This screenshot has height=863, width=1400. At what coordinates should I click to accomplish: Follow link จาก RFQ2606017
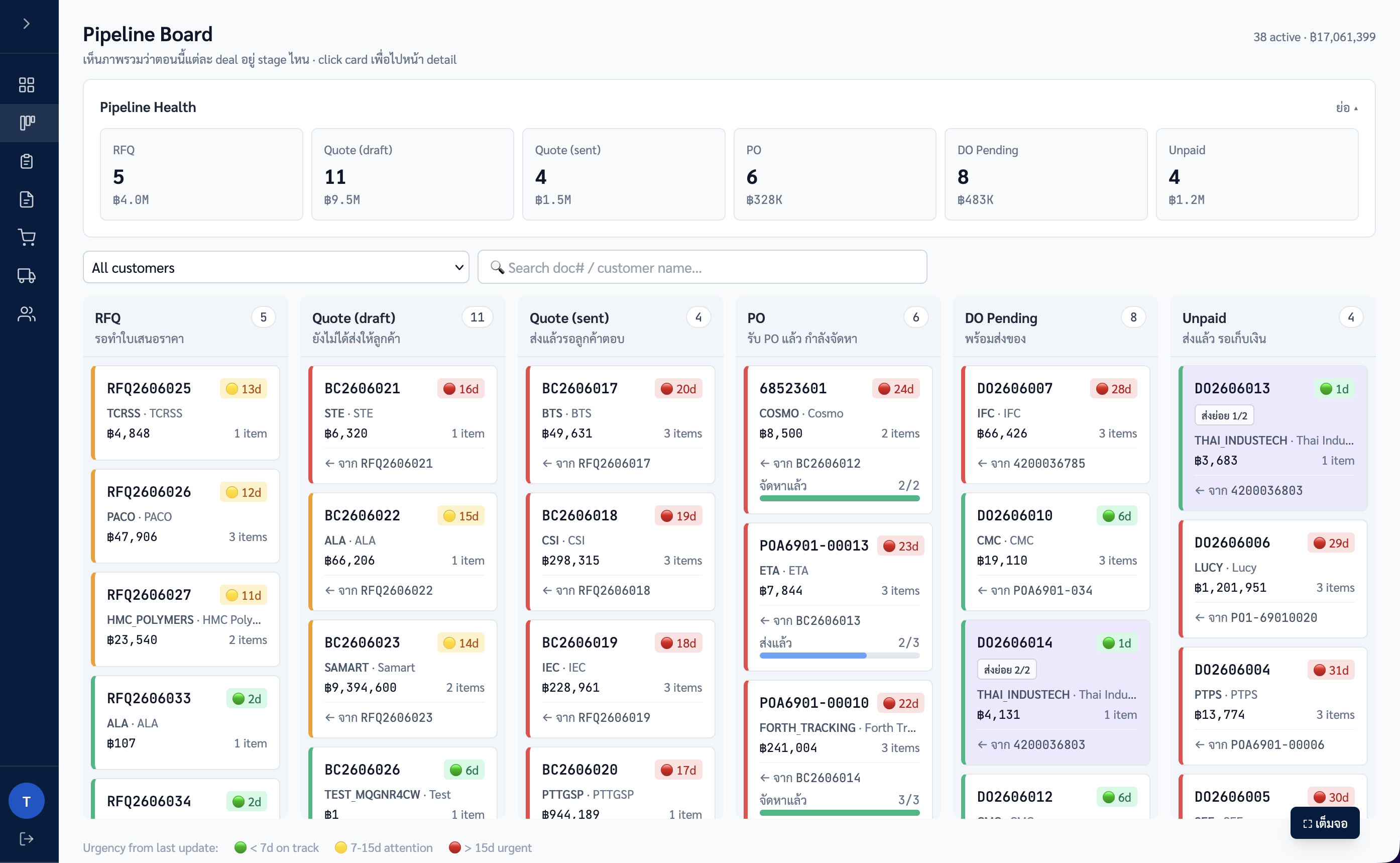click(596, 464)
